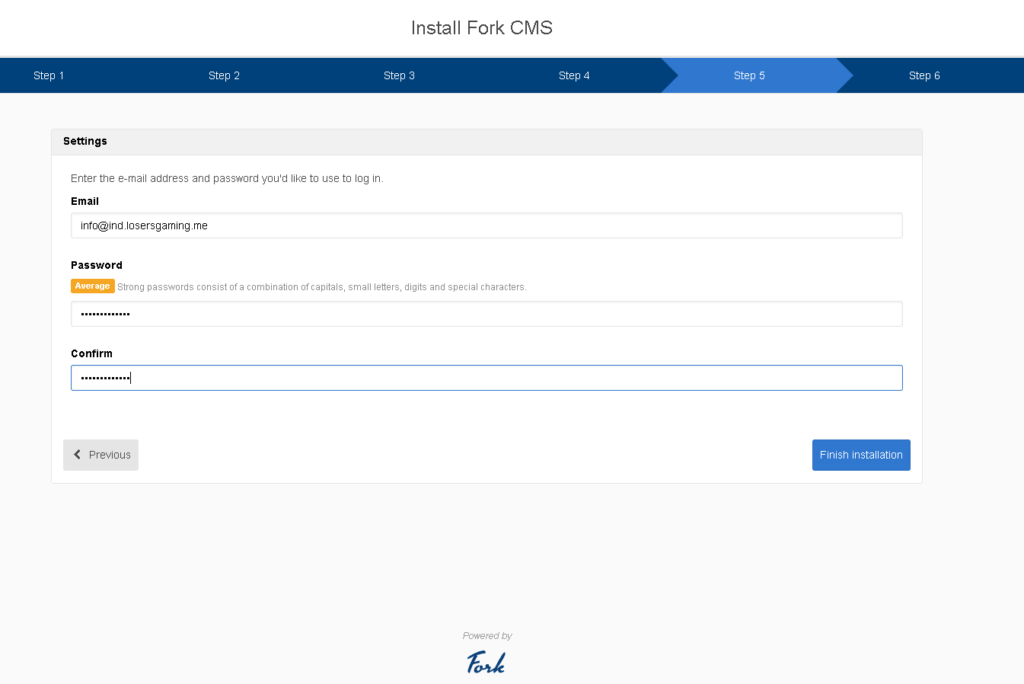Click the 'Strong passwords consist of' hint text
Image resolution: width=1024 pixels, height=684 pixels.
322,287
